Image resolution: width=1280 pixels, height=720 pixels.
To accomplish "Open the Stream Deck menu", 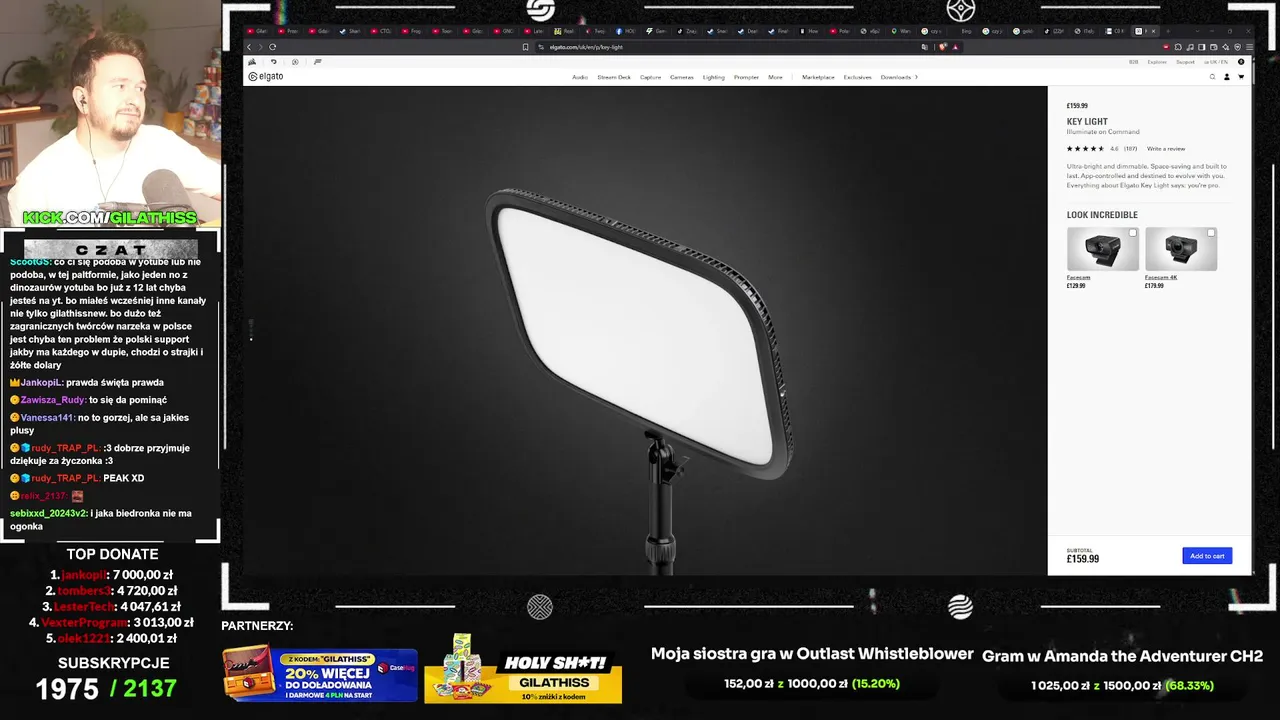I will pyautogui.click(x=614, y=77).
